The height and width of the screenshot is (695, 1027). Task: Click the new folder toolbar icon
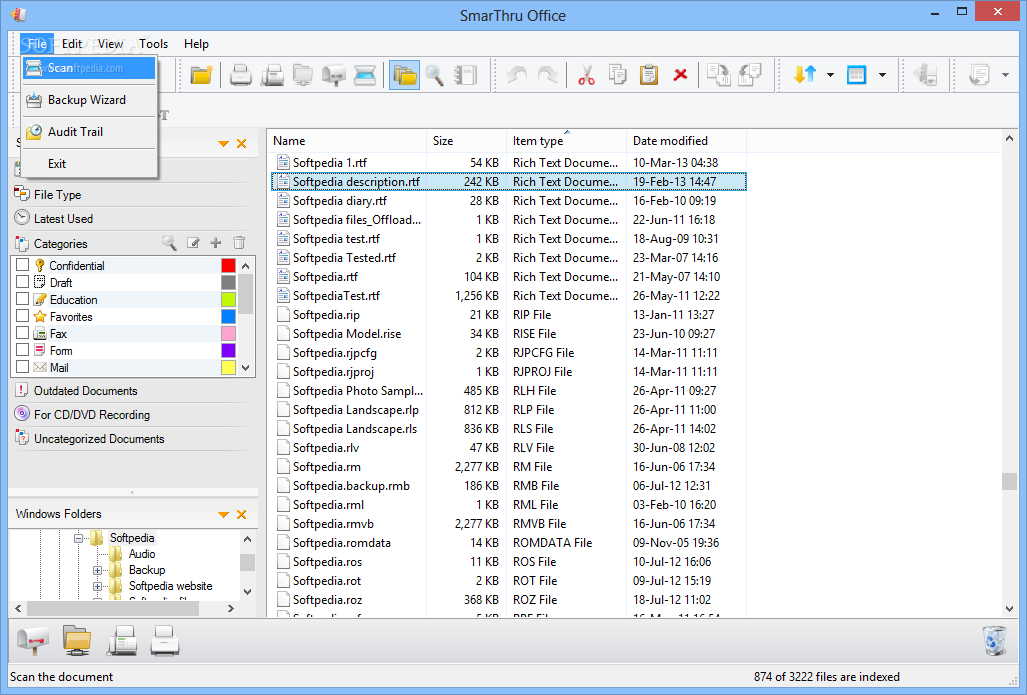[x=202, y=75]
